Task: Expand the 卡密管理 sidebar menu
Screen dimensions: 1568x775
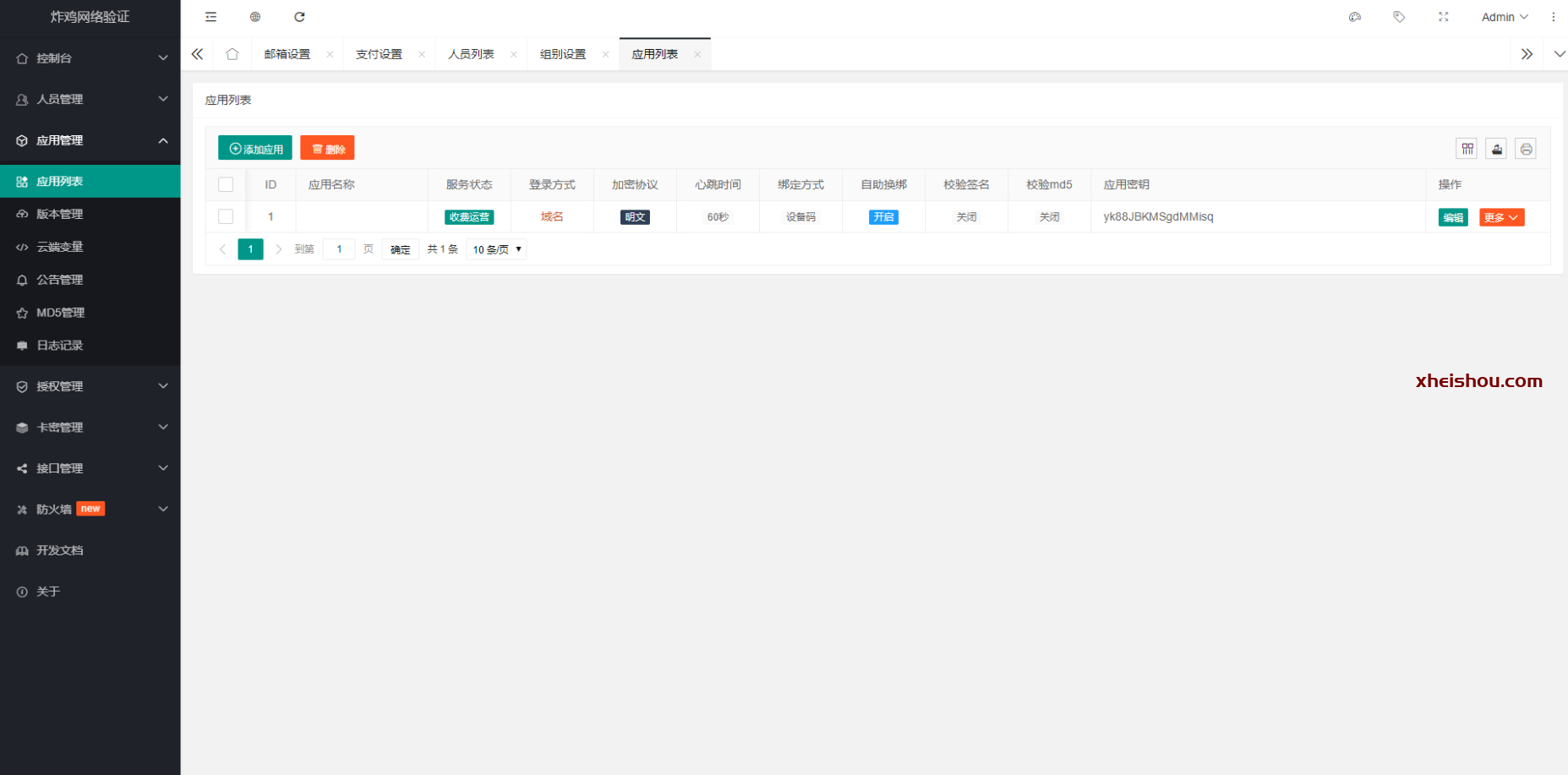Action: pyautogui.click(x=90, y=427)
